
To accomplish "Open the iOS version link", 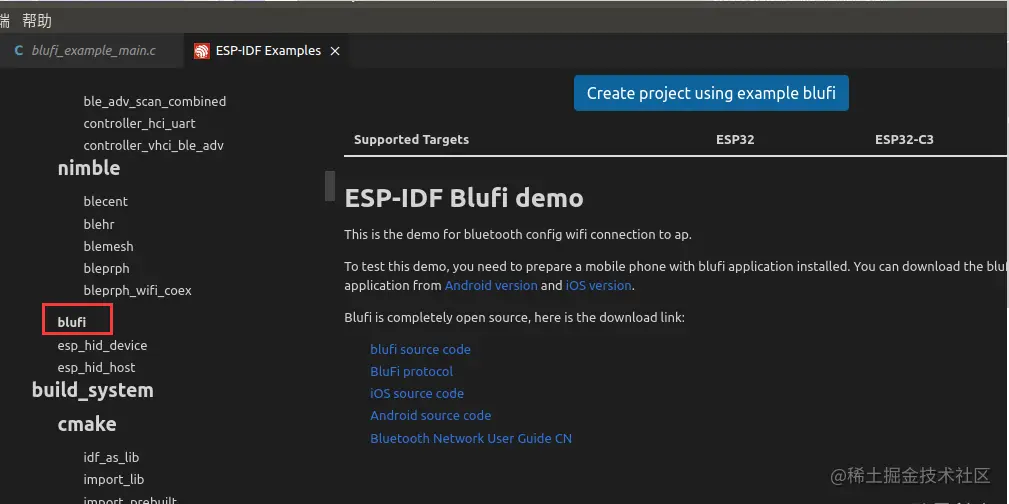I will point(599,285).
